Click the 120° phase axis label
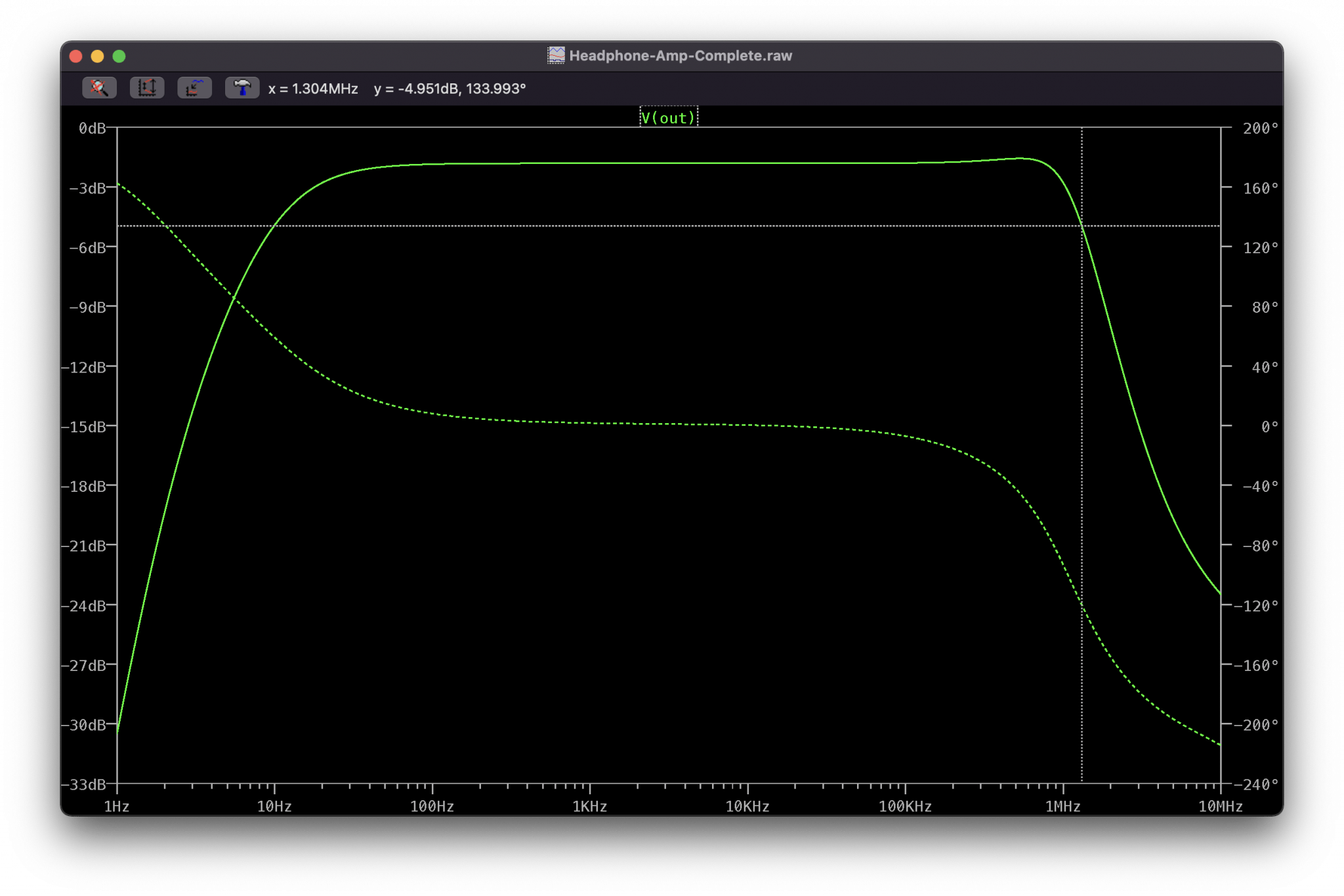Screen dimensions: 1344x896 pyautogui.click(x=1261, y=248)
